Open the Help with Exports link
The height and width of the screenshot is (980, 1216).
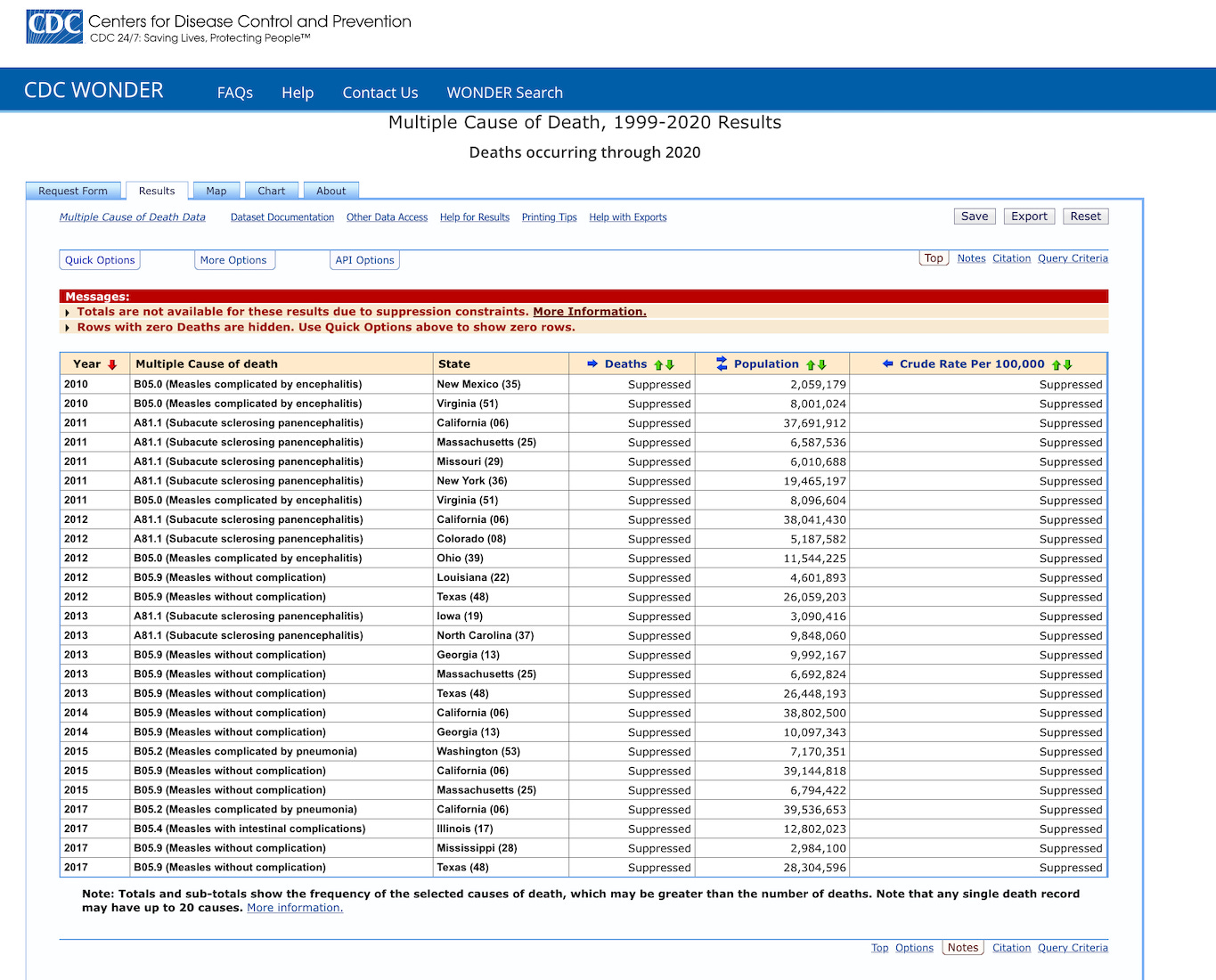pyautogui.click(x=628, y=217)
